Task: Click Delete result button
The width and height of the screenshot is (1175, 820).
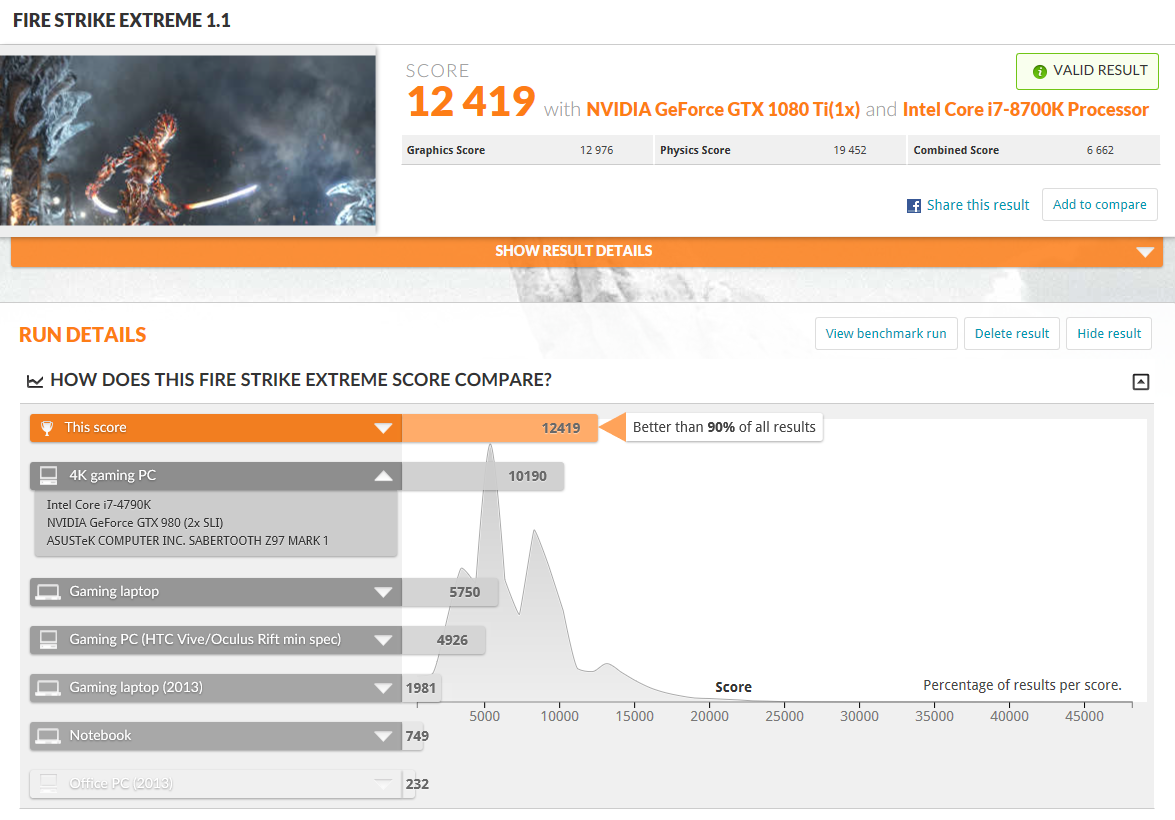Action: [x=1012, y=334]
